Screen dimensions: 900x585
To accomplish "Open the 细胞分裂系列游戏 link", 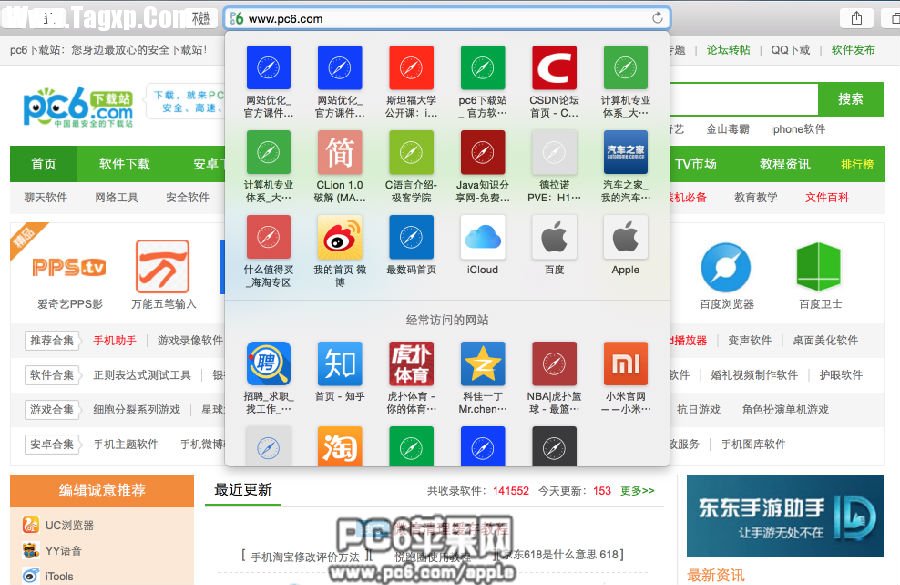I will (x=137, y=410).
